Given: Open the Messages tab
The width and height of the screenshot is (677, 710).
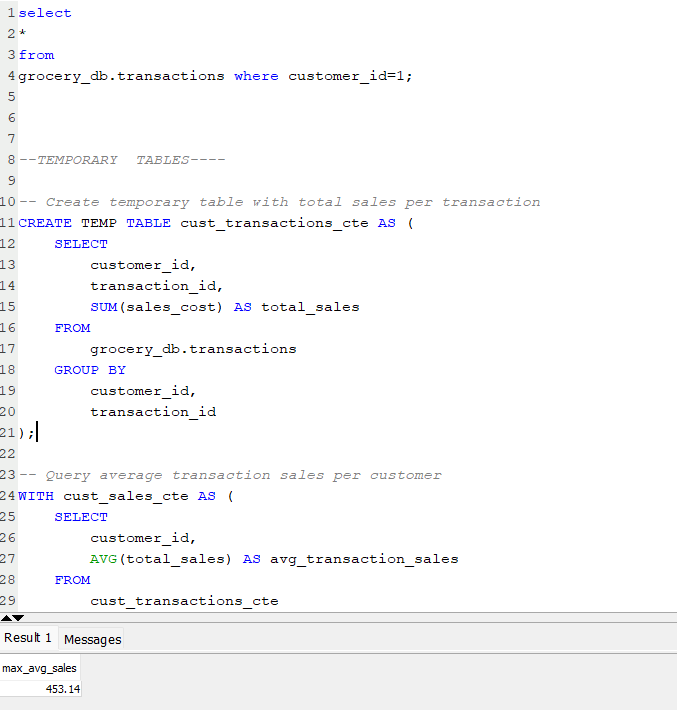Looking at the screenshot, I should tap(92, 639).
